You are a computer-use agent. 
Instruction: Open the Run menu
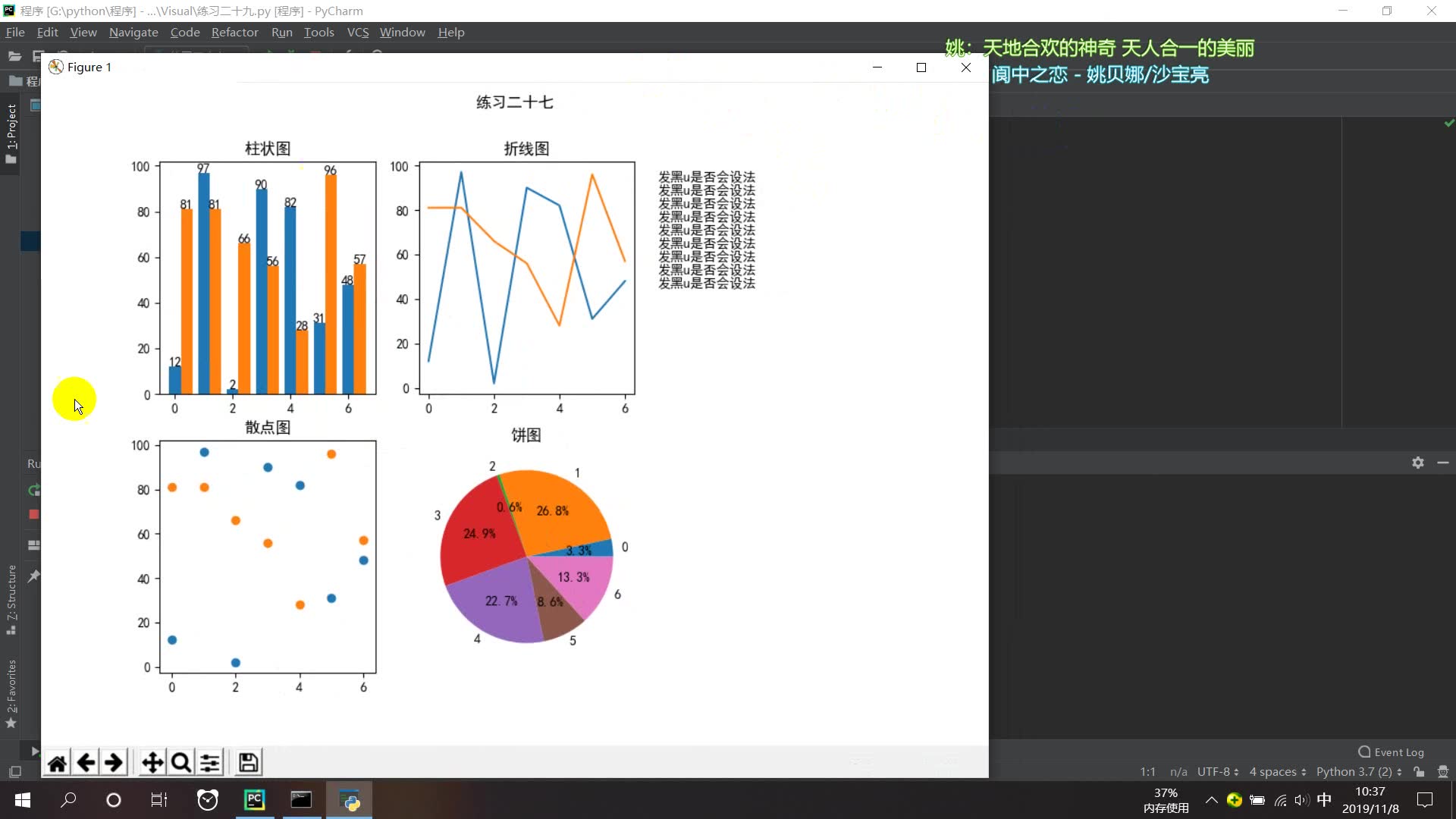[x=281, y=32]
